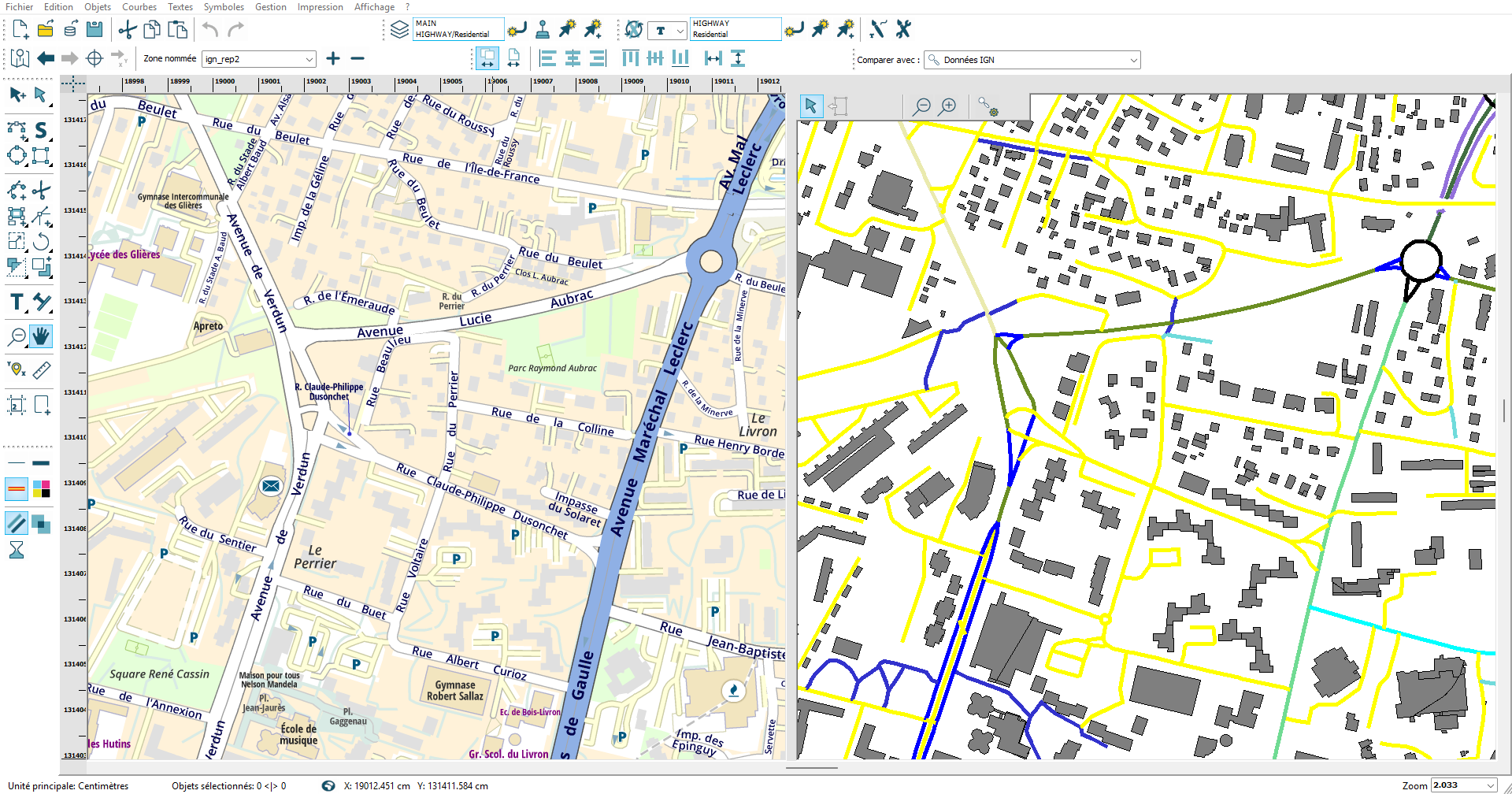Toggle the red-yellow line style display button
This screenshot has height=794, width=1512.
click(x=17, y=489)
